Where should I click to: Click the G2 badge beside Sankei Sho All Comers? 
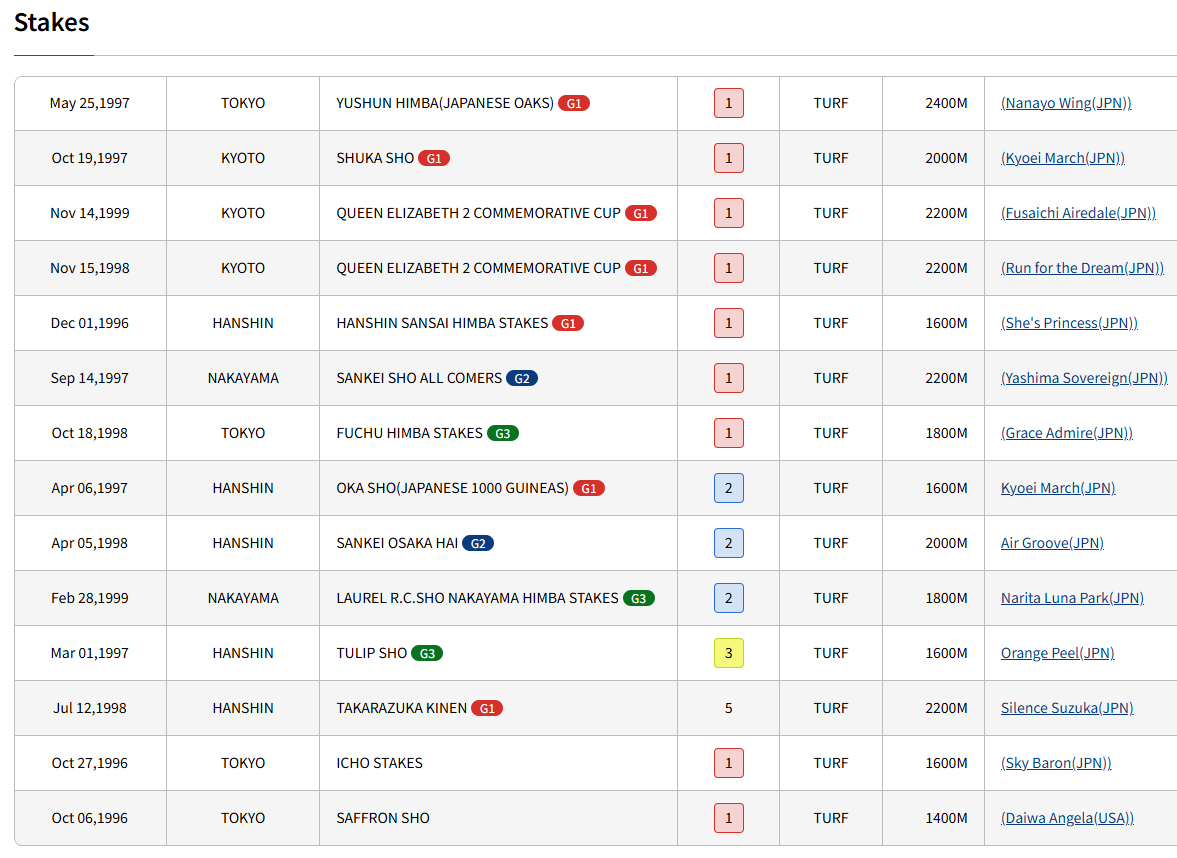tap(522, 378)
